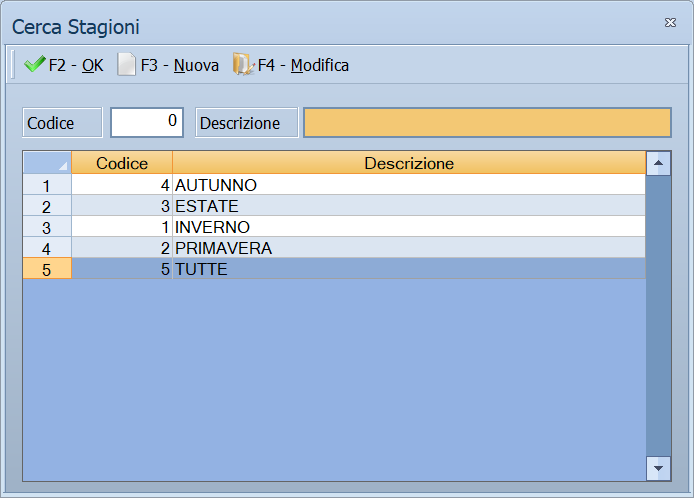Click the scrollbar up arrow
This screenshot has width=694, height=498.
[x=658, y=163]
